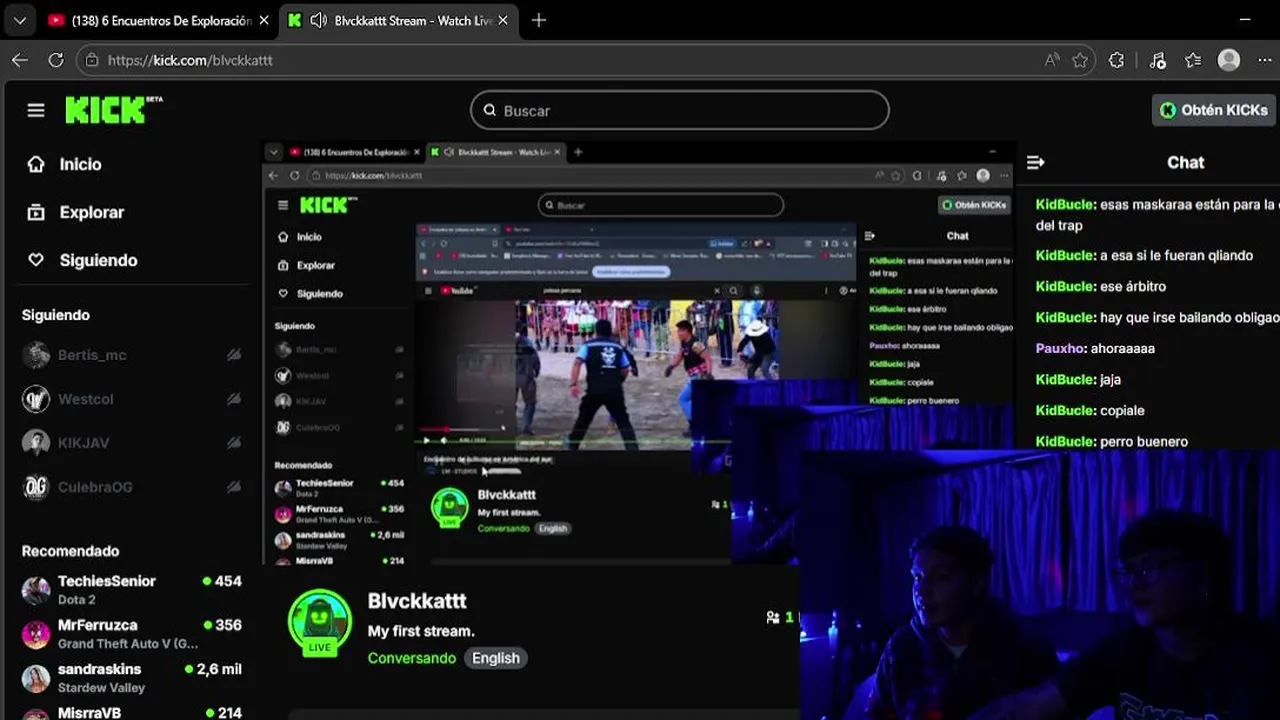Click the Obtén KICKs button

point(1214,110)
